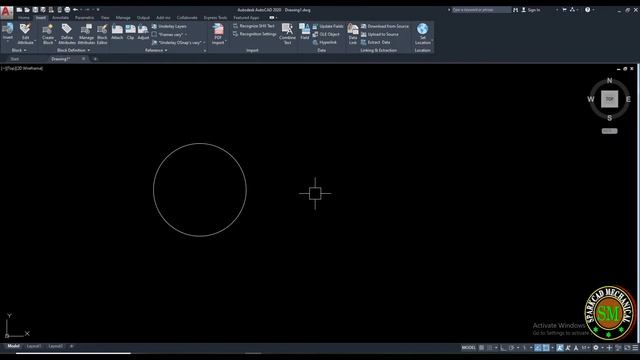Click Recognize SHX Text
Viewport: 640px width, 360px height.
point(254,26)
